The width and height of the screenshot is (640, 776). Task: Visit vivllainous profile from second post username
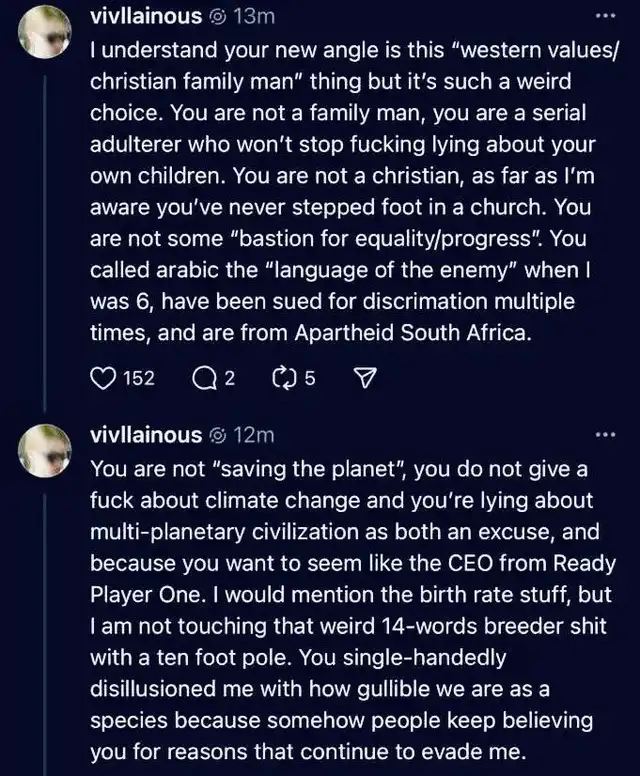pyautogui.click(x=146, y=436)
